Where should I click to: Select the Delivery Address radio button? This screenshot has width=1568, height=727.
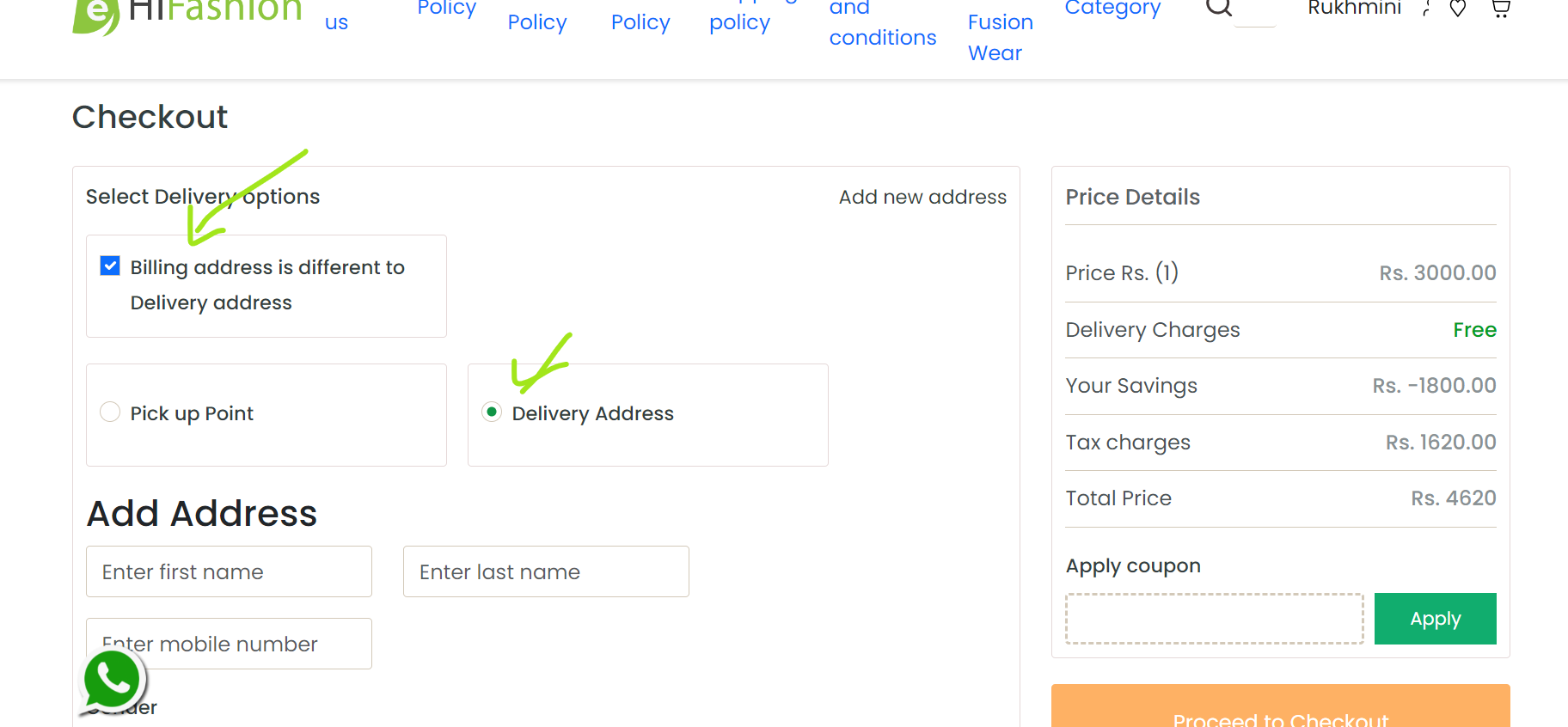[492, 412]
